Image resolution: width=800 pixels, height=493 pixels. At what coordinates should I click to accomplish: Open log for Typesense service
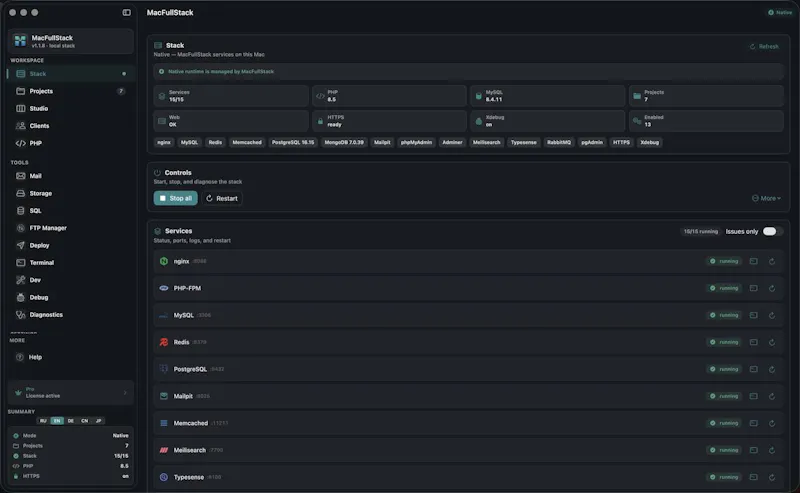(753, 477)
